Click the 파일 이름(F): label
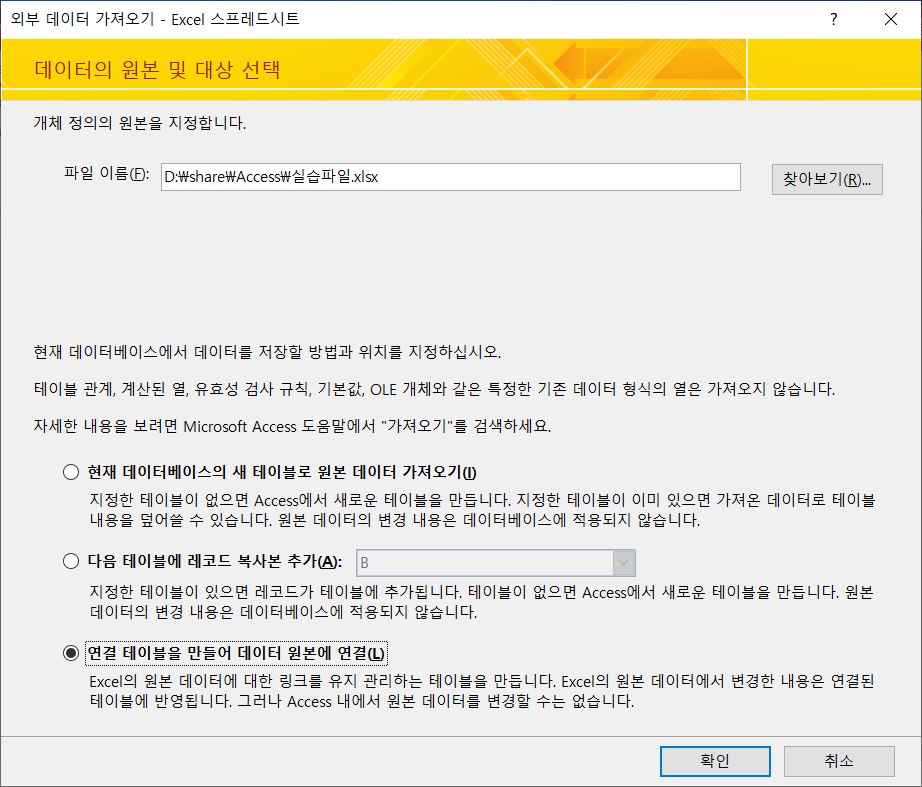Viewport: 922px width, 787px height. [106, 174]
